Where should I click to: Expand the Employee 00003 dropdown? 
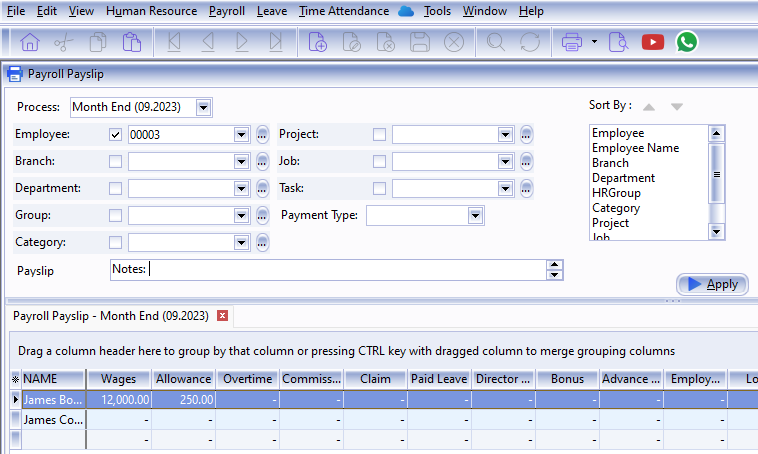click(241, 134)
